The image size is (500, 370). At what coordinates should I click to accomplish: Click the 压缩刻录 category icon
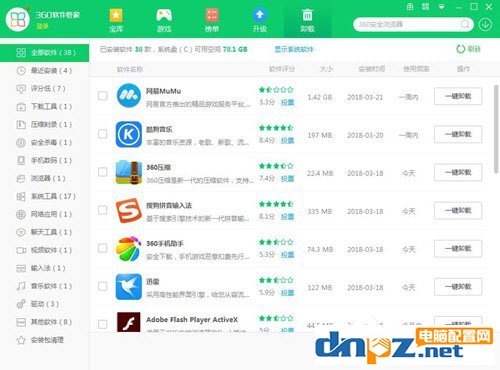pyautogui.click(x=21, y=125)
